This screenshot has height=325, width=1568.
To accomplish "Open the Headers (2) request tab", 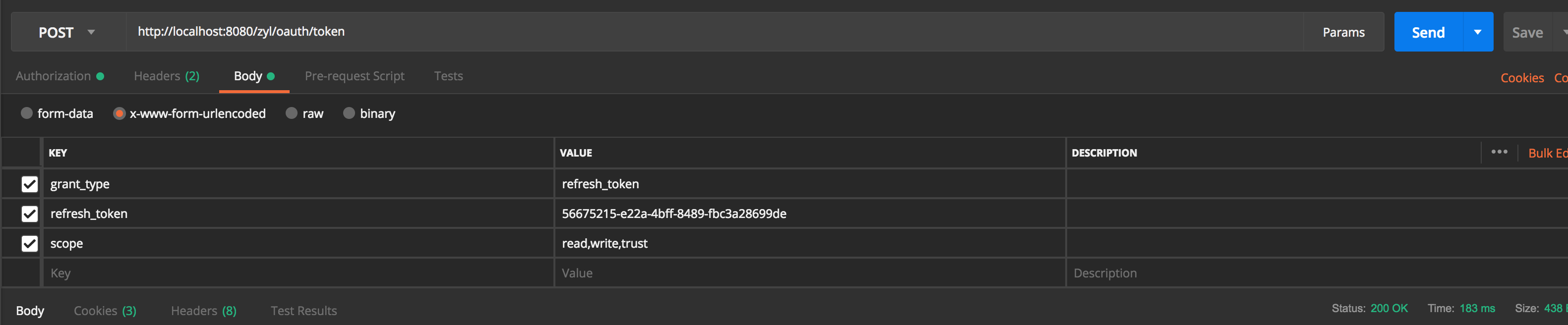I will tap(166, 76).
